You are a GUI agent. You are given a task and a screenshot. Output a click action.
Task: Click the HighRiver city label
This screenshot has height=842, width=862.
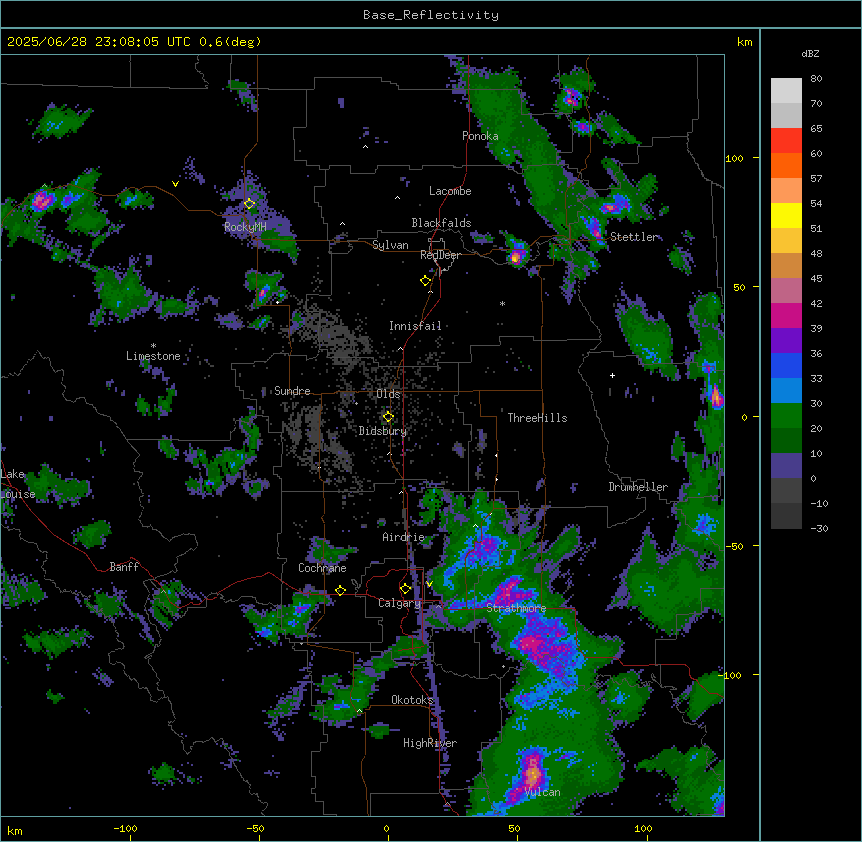pyautogui.click(x=430, y=743)
